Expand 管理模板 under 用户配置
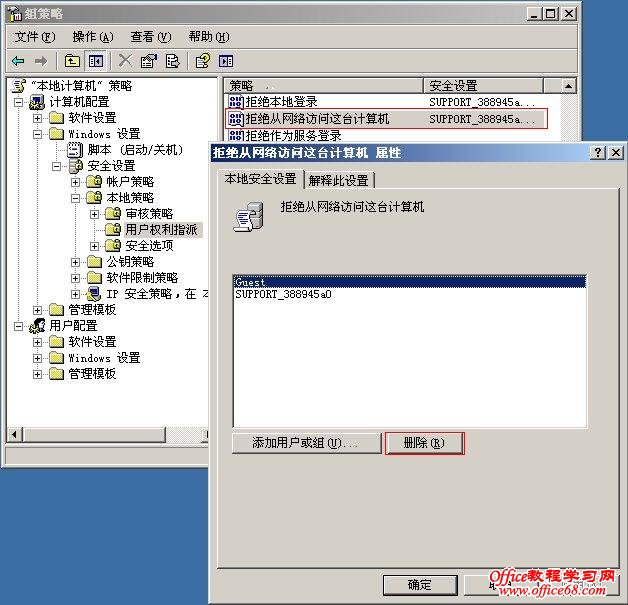628x605 pixels. pos(37,374)
